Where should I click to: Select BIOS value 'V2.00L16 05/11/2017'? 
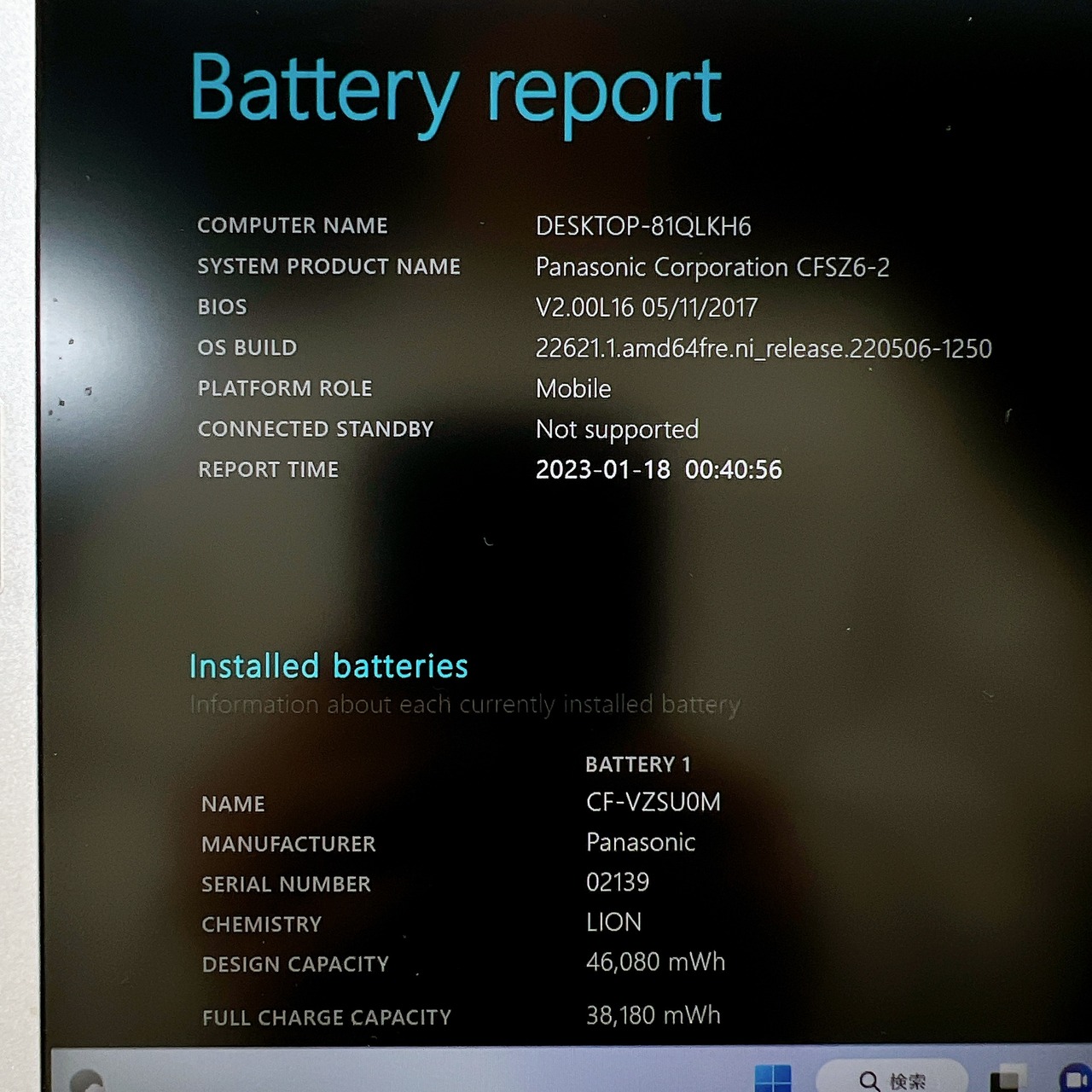coord(647,307)
